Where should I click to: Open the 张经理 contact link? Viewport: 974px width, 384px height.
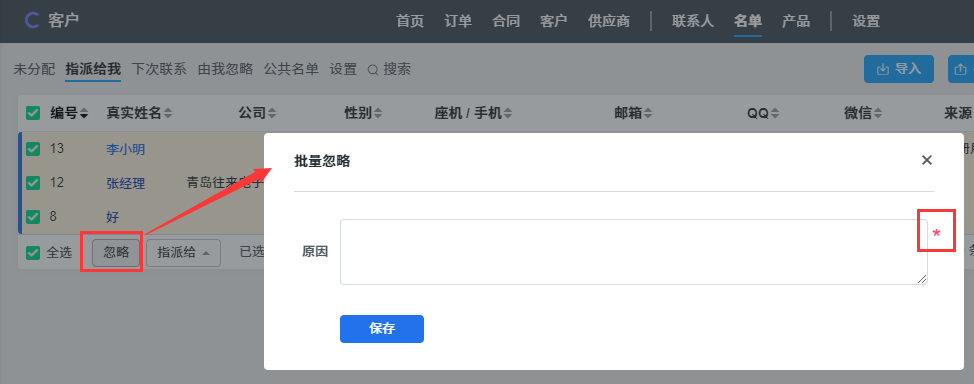tap(125, 183)
